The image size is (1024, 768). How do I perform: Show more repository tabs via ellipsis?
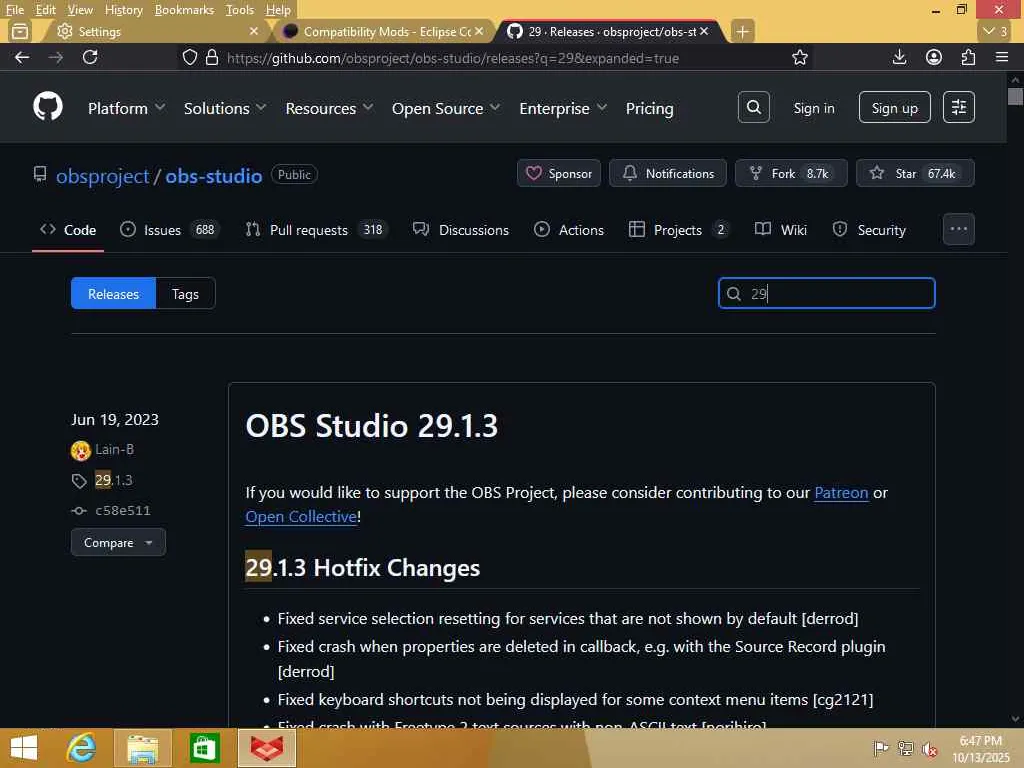[959, 229]
